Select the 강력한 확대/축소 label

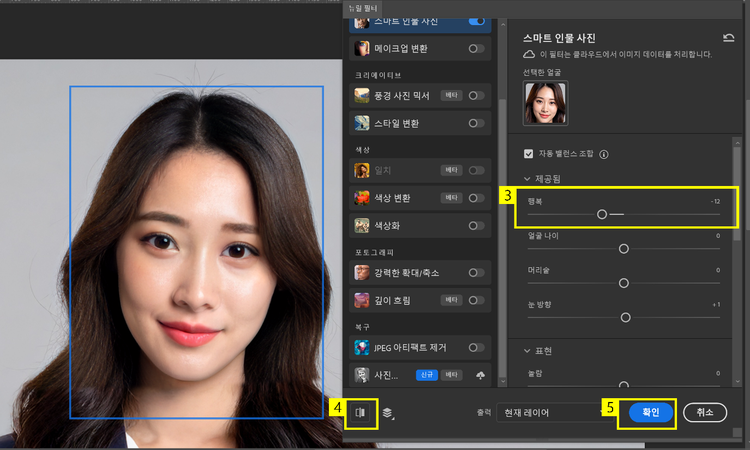(x=406, y=273)
